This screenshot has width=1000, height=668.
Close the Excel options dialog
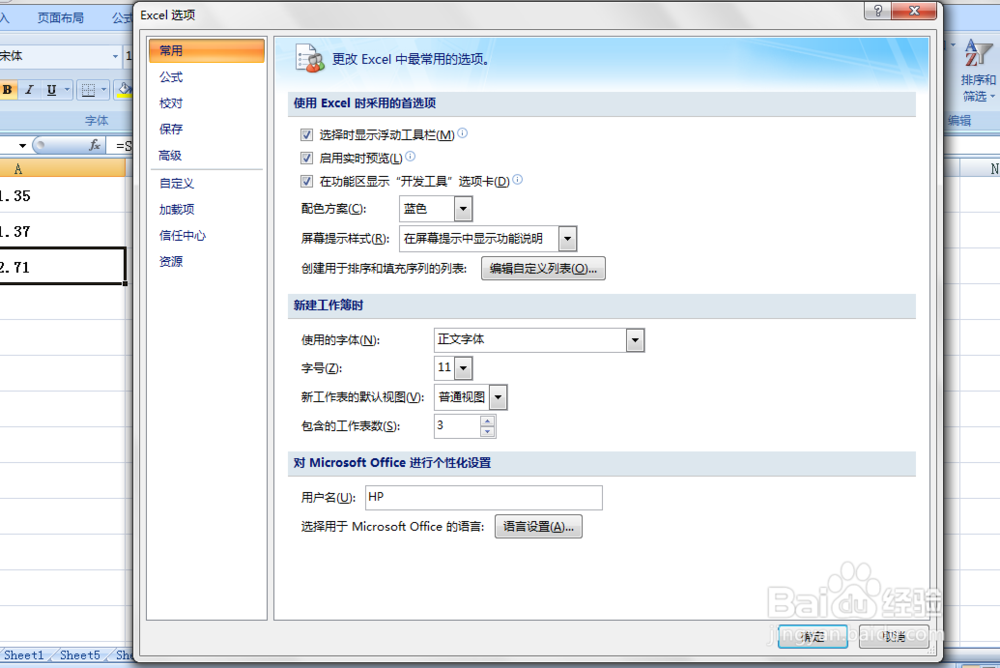click(915, 11)
